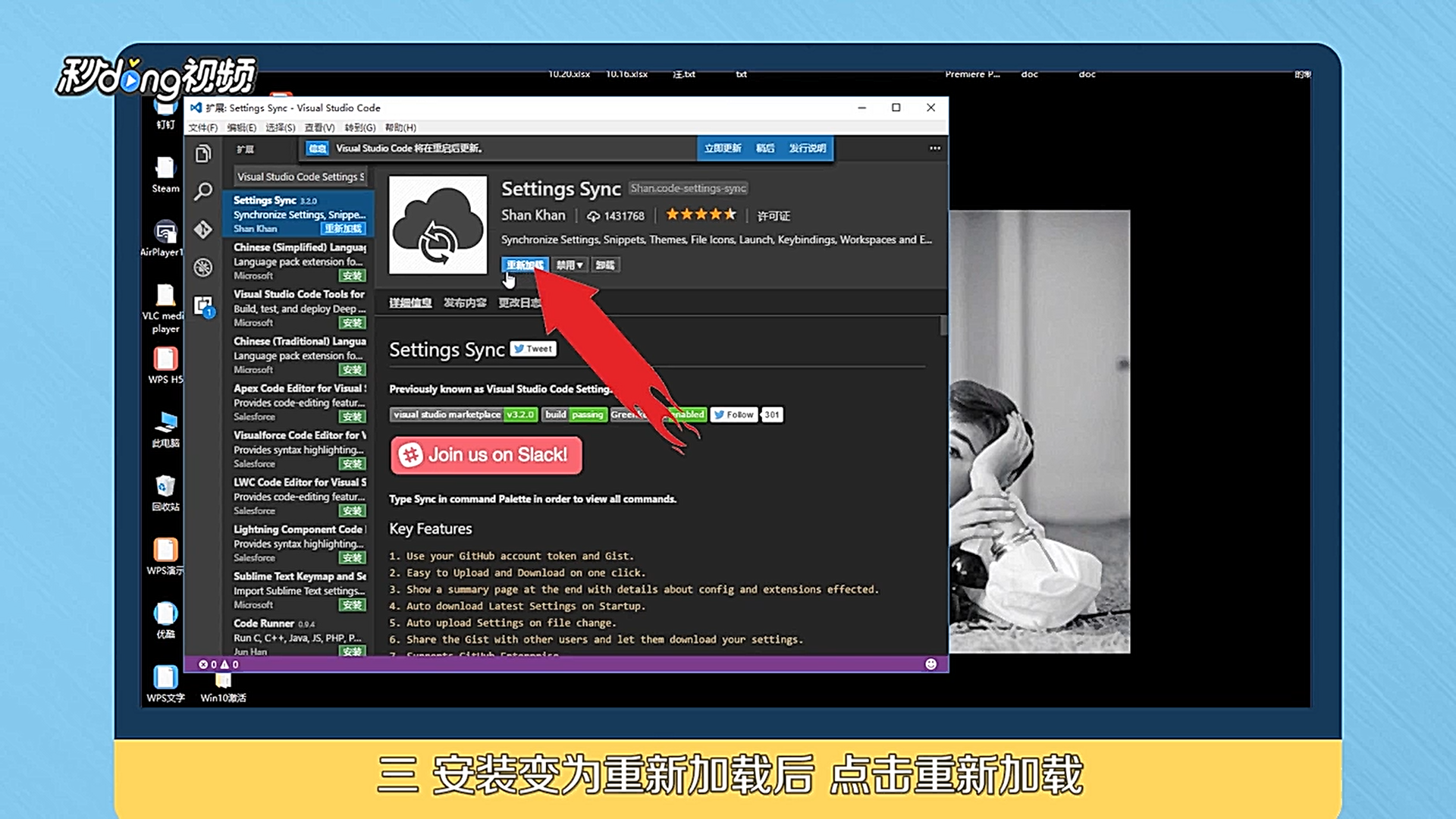Click the blue 重新加载 reload button
The width and height of the screenshot is (1456, 819).
tap(525, 265)
